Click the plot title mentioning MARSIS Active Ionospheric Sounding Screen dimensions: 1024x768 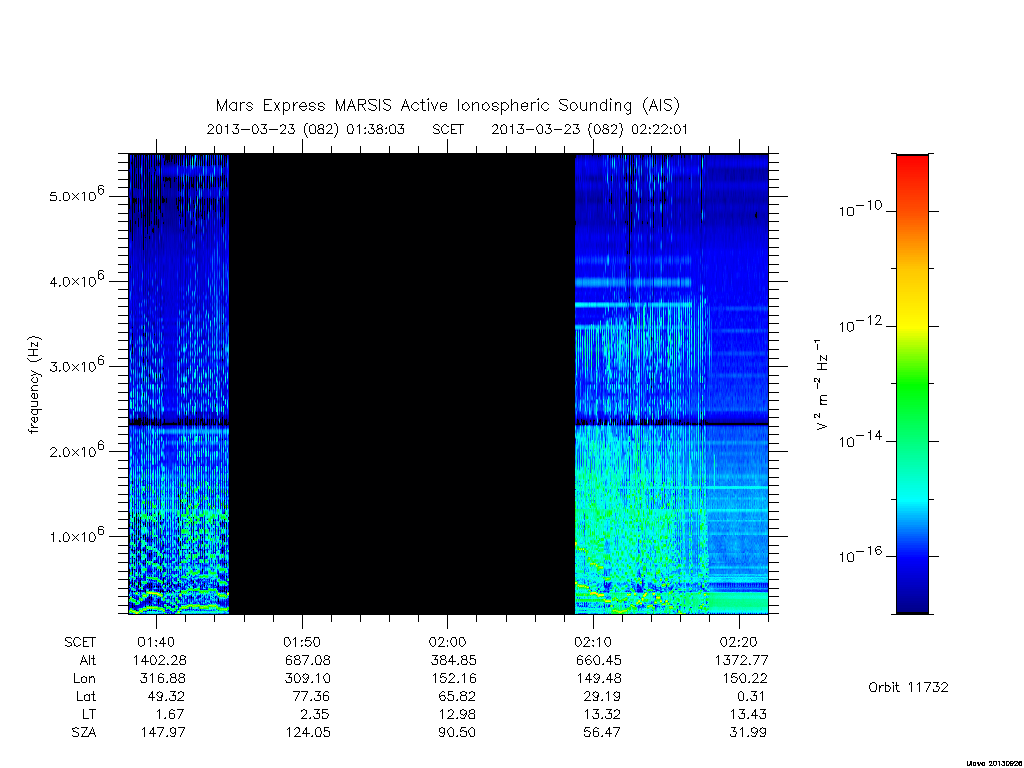(447, 105)
